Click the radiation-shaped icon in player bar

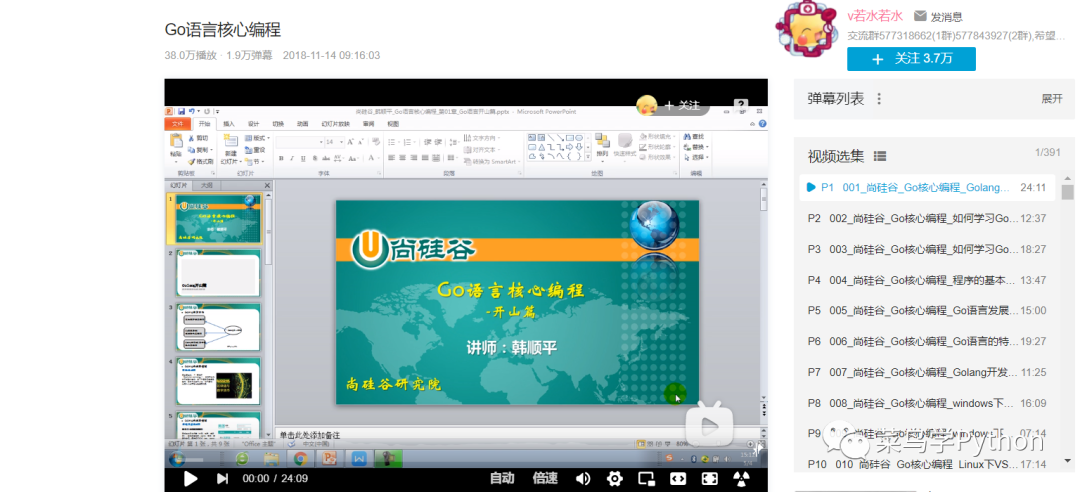(x=741, y=478)
